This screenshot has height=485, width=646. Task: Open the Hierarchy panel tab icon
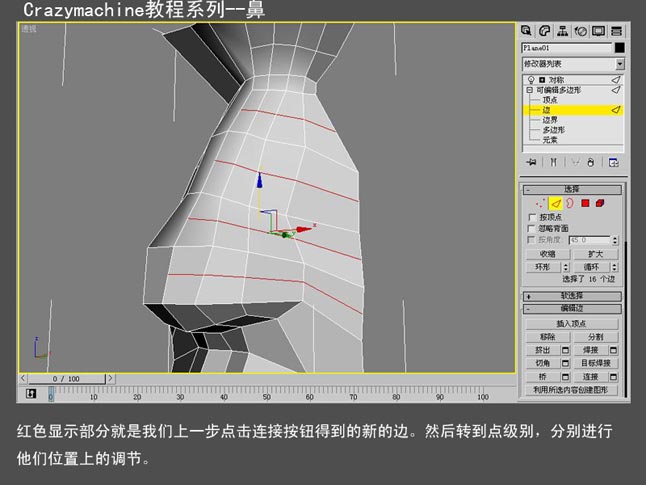click(562, 31)
